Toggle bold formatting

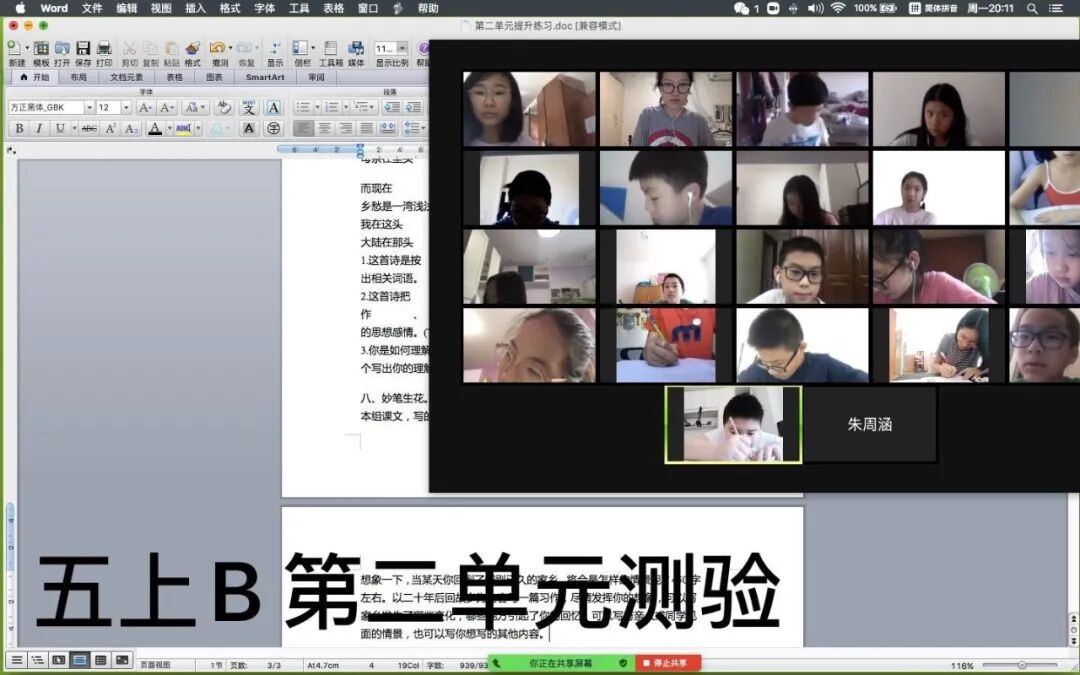[20, 128]
